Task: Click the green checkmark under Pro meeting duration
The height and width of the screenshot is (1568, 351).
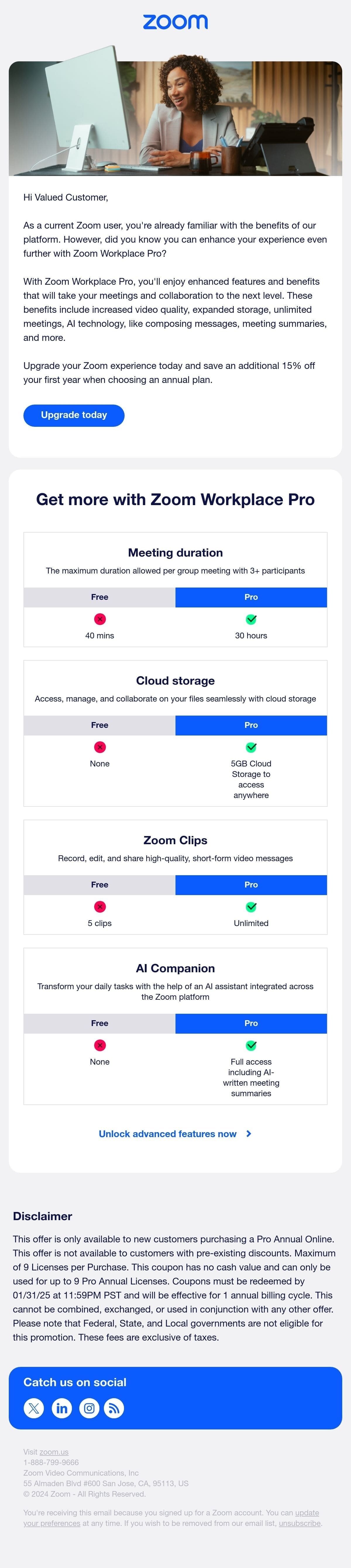Action: point(250,619)
